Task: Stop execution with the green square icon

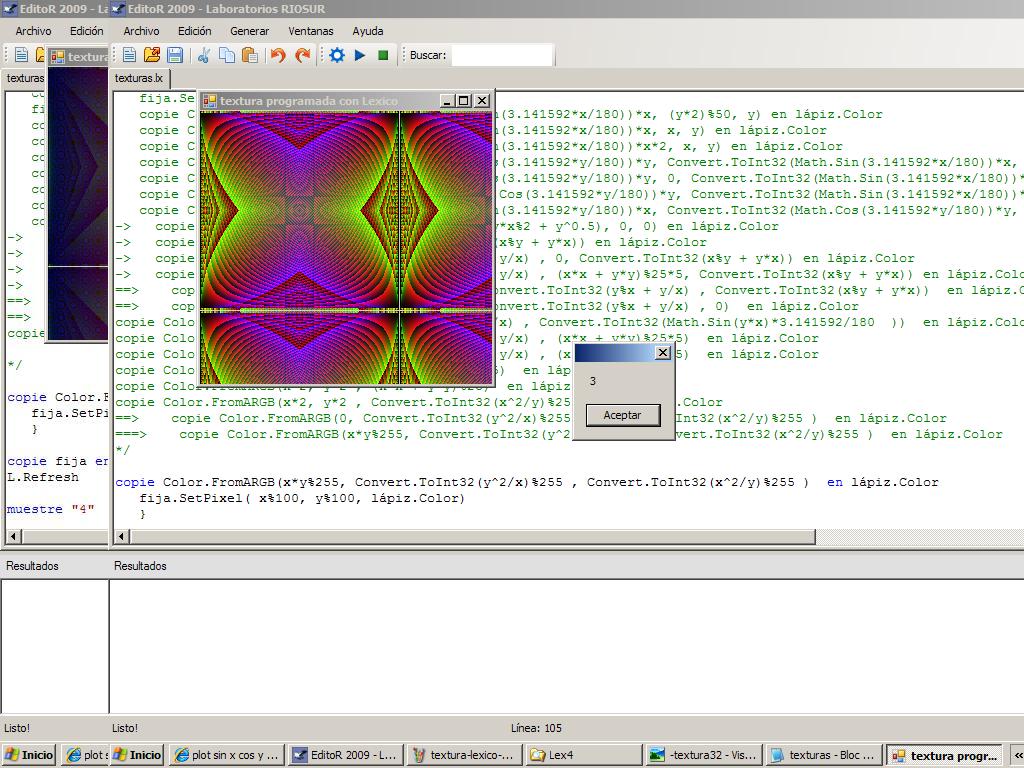Action: (383, 55)
